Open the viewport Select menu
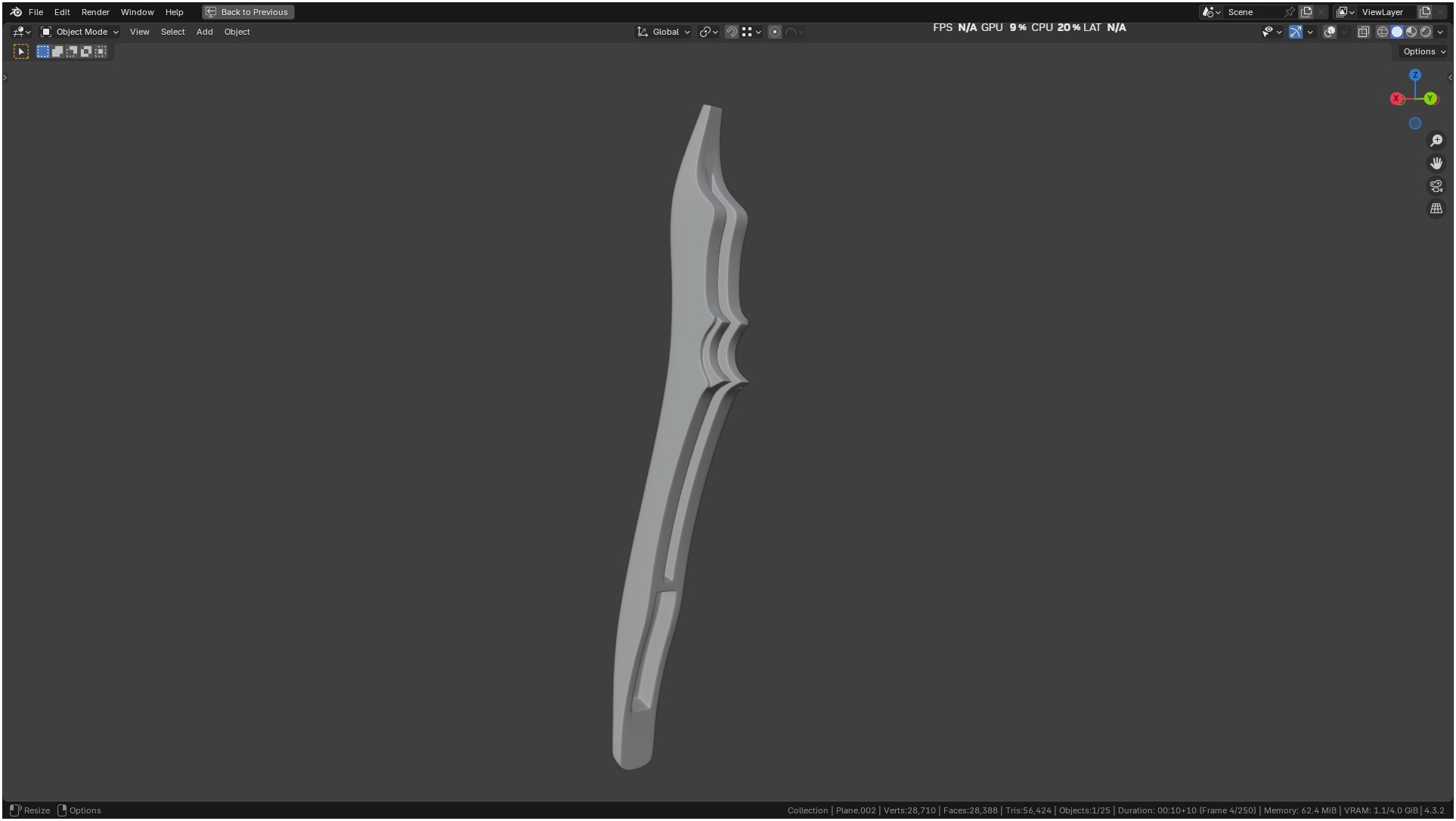The width and height of the screenshot is (1456, 821). tap(172, 32)
